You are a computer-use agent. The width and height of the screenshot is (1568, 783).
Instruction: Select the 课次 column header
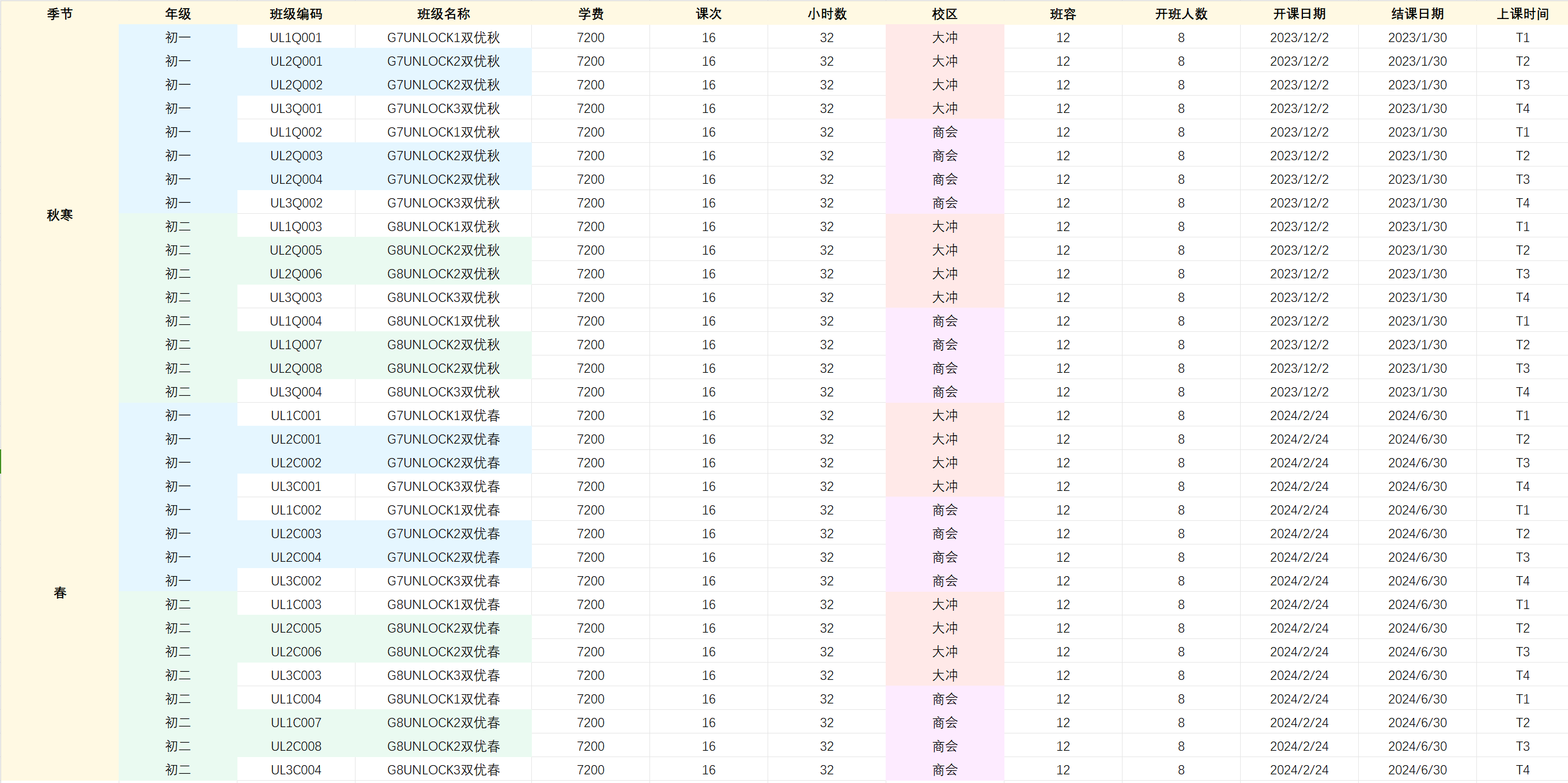709,13
